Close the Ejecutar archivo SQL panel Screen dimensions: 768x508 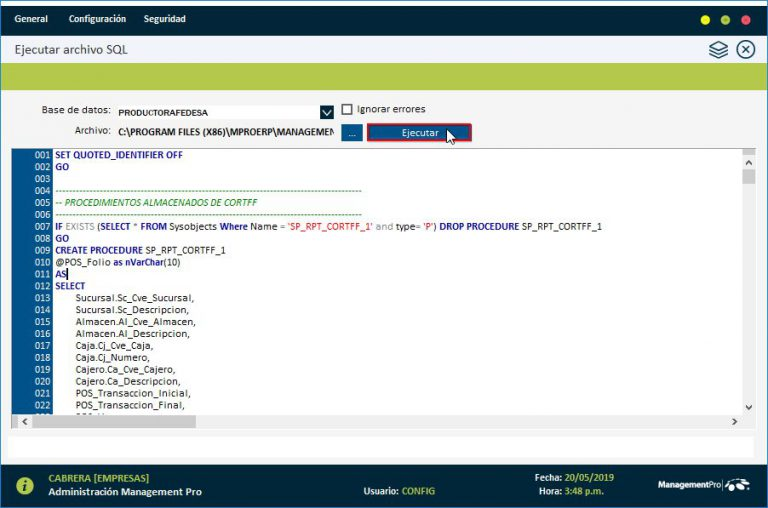click(x=745, y=49)
